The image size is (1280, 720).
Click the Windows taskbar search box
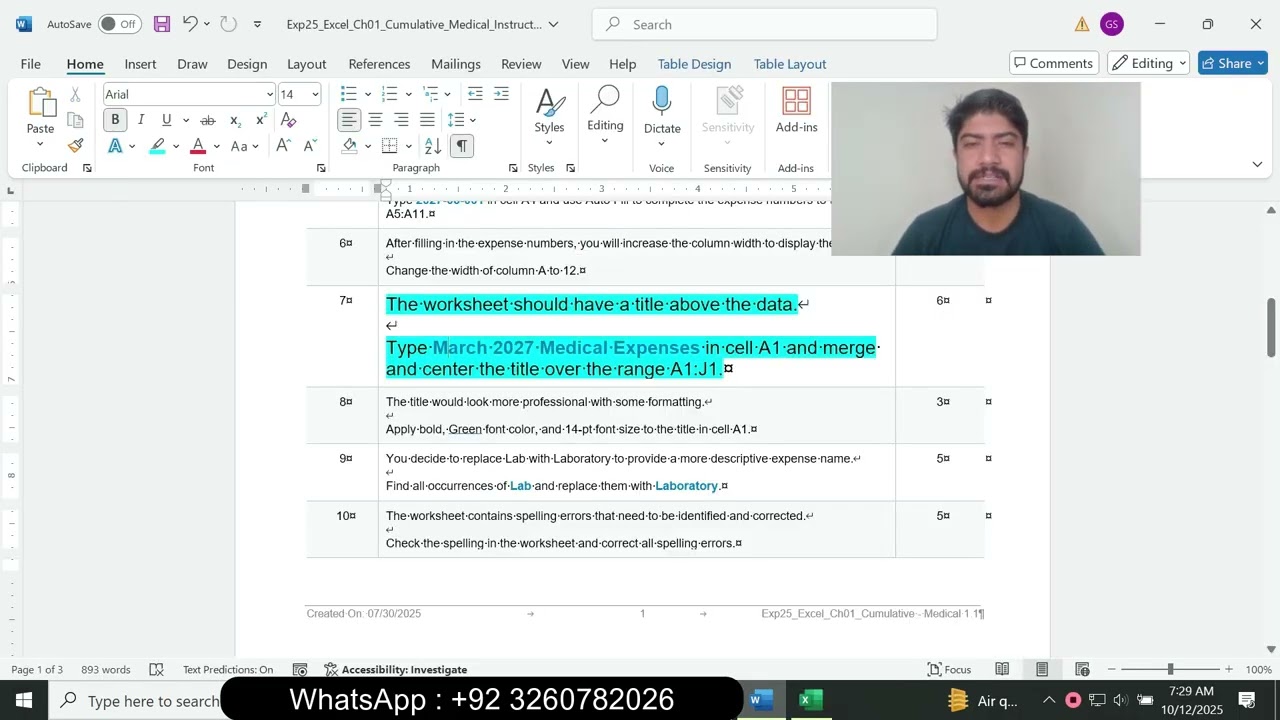click(x=135, y=700)
